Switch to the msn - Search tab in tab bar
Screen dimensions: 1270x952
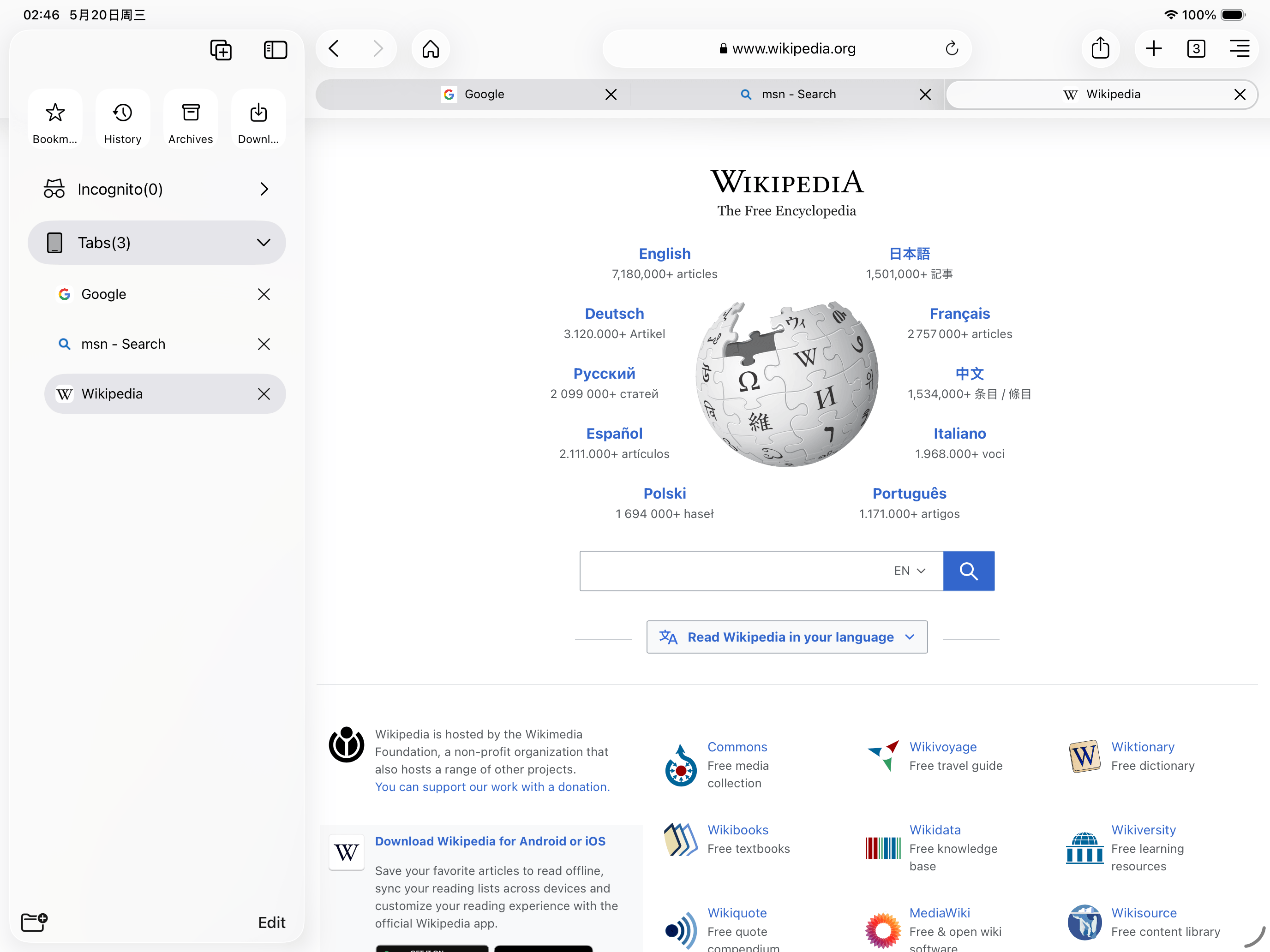[x=787, y=95]
